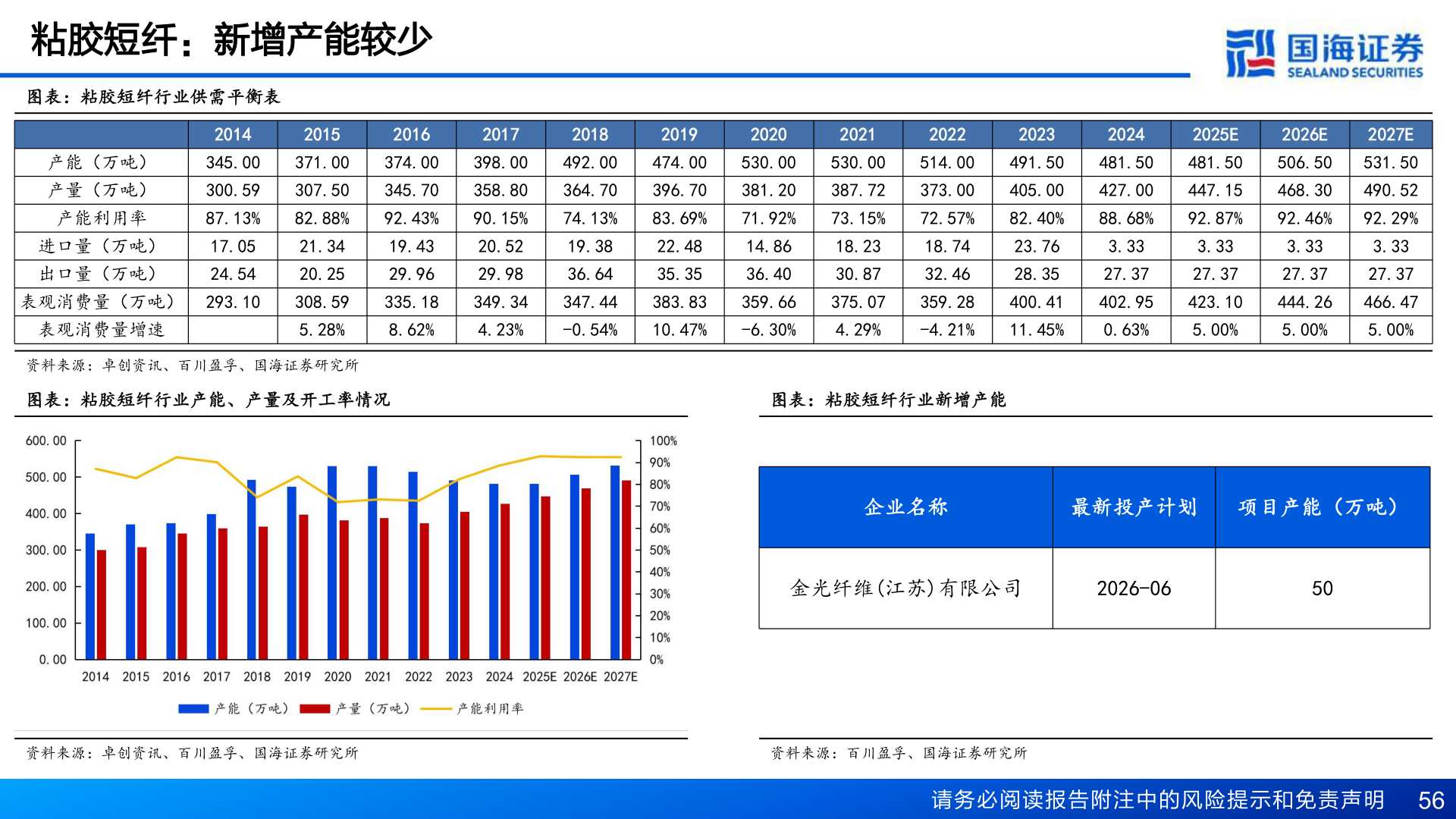Select the 金光纤维(江苏)有限公司 cell
The width and height of the screenshot is (1456, 819).
(x=905, y=588)
